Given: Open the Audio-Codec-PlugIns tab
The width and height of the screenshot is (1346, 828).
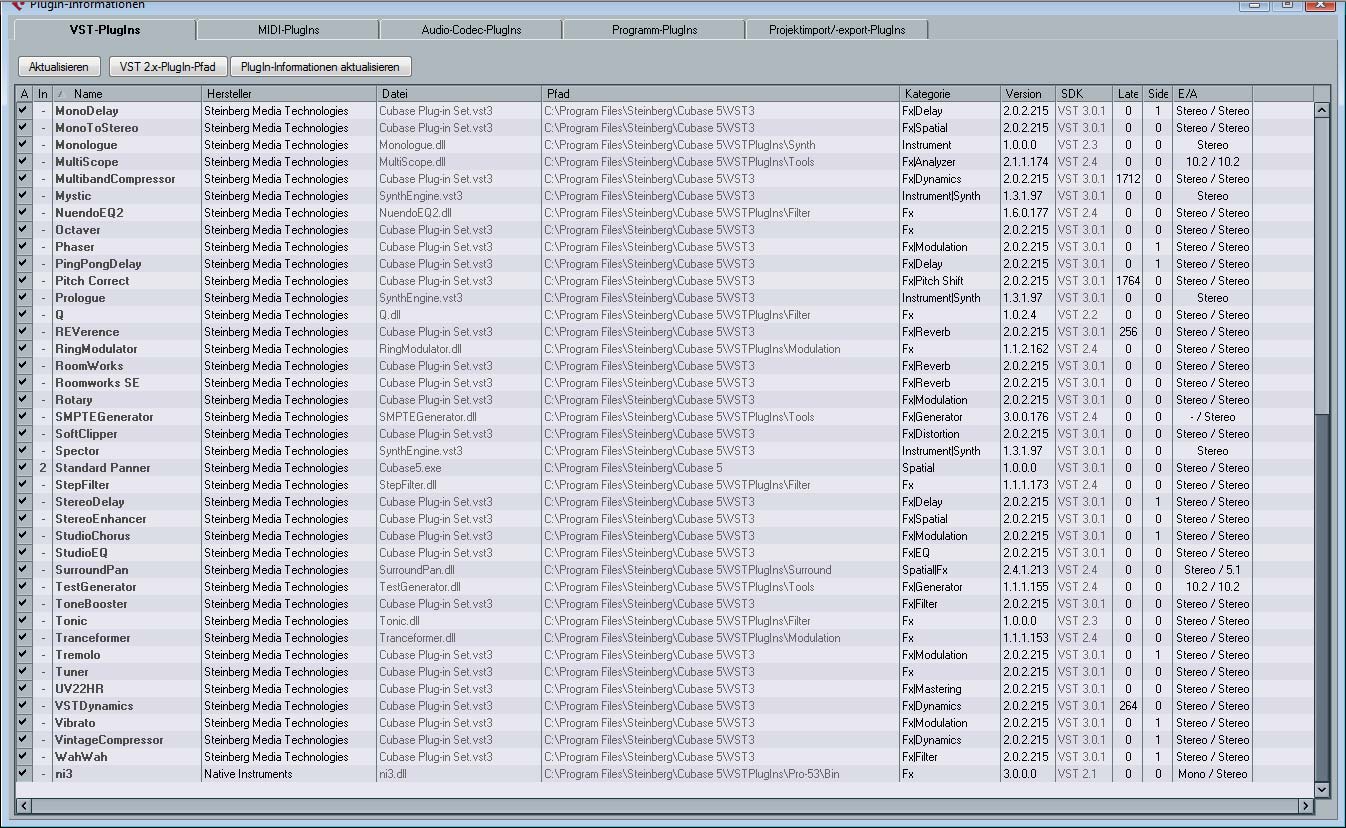Looking at the screenshot, I should [x=471, y=30].
